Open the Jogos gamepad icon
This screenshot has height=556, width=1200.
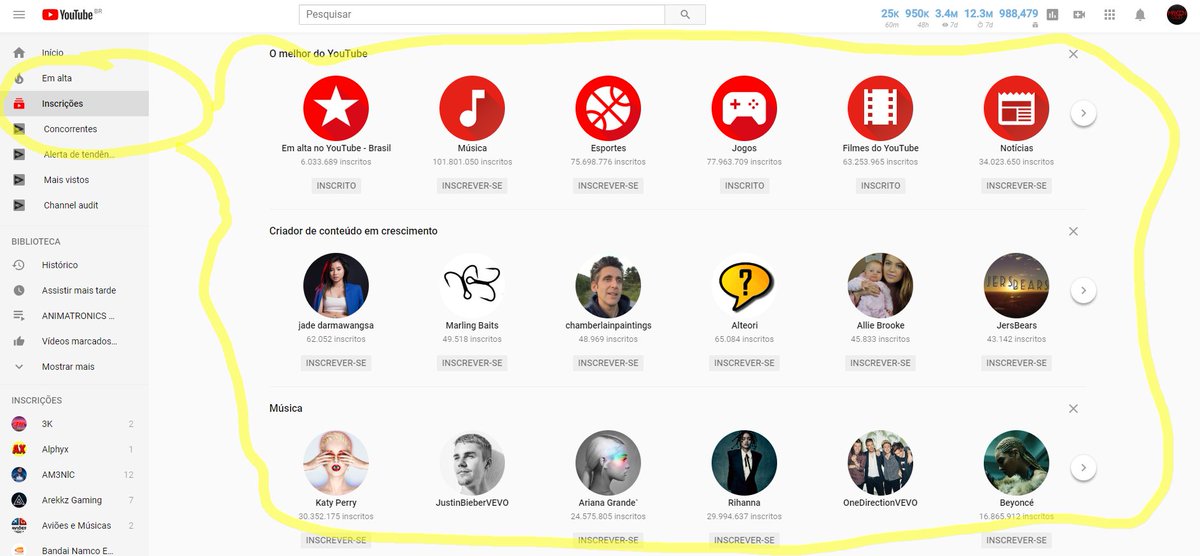[744, 108]
